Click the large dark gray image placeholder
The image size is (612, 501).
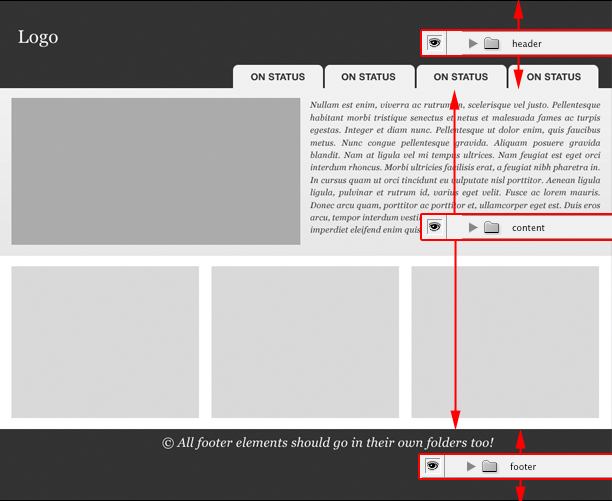[x=156, y=171]
